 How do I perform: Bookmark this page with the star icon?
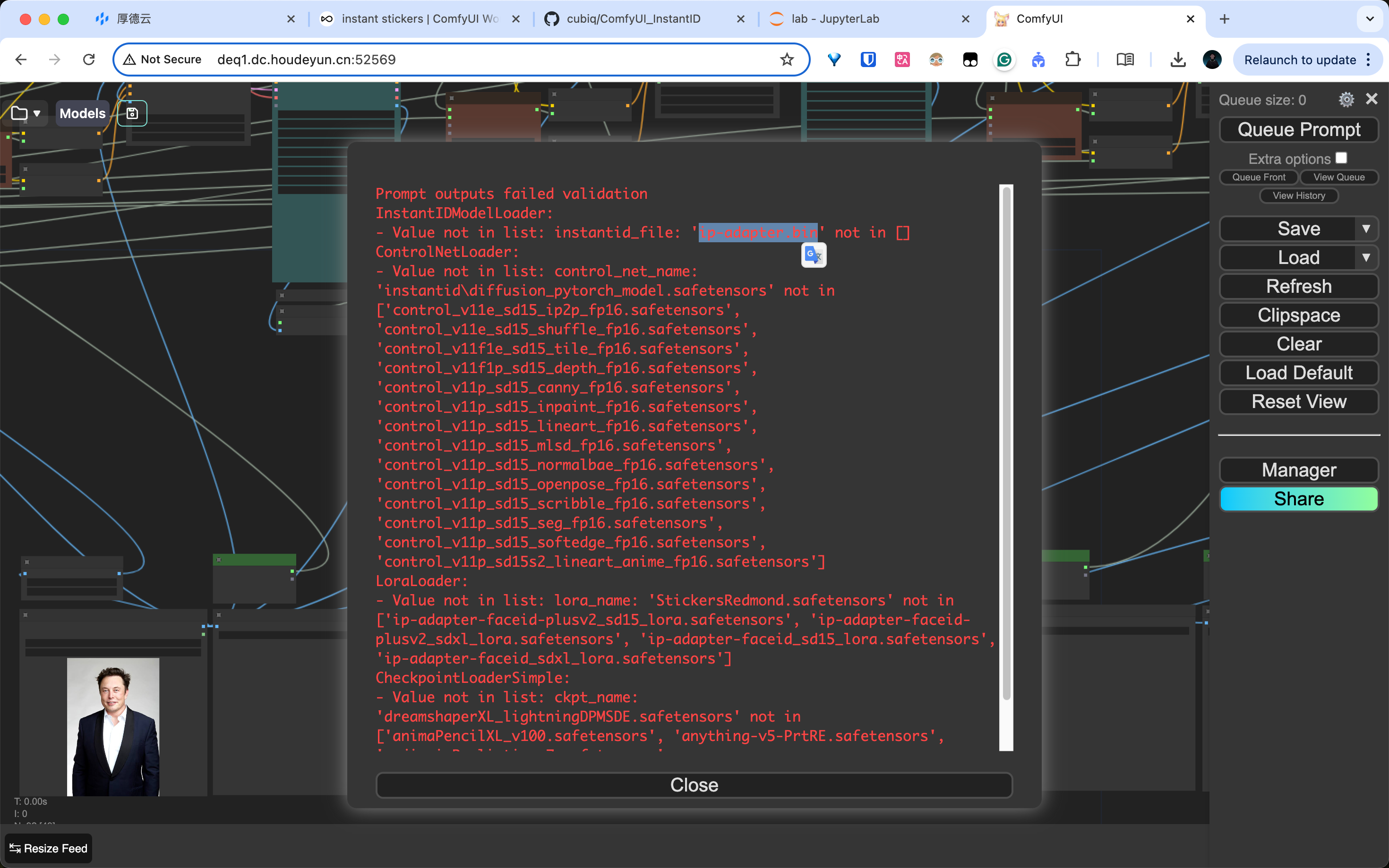point(787,60)
